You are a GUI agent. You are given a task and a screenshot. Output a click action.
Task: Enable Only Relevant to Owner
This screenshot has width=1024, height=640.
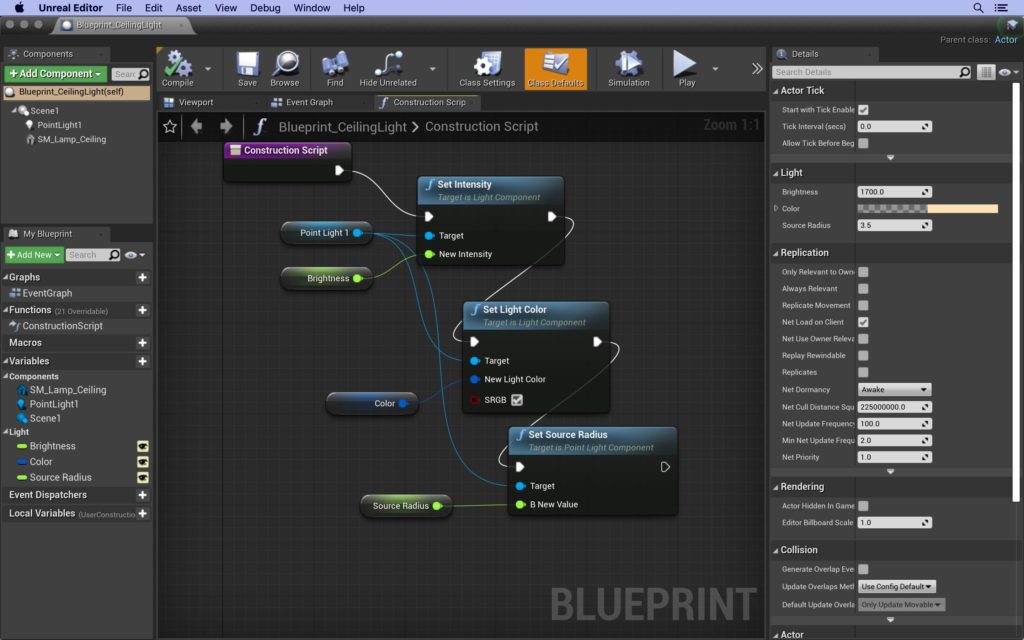[863, 272]
